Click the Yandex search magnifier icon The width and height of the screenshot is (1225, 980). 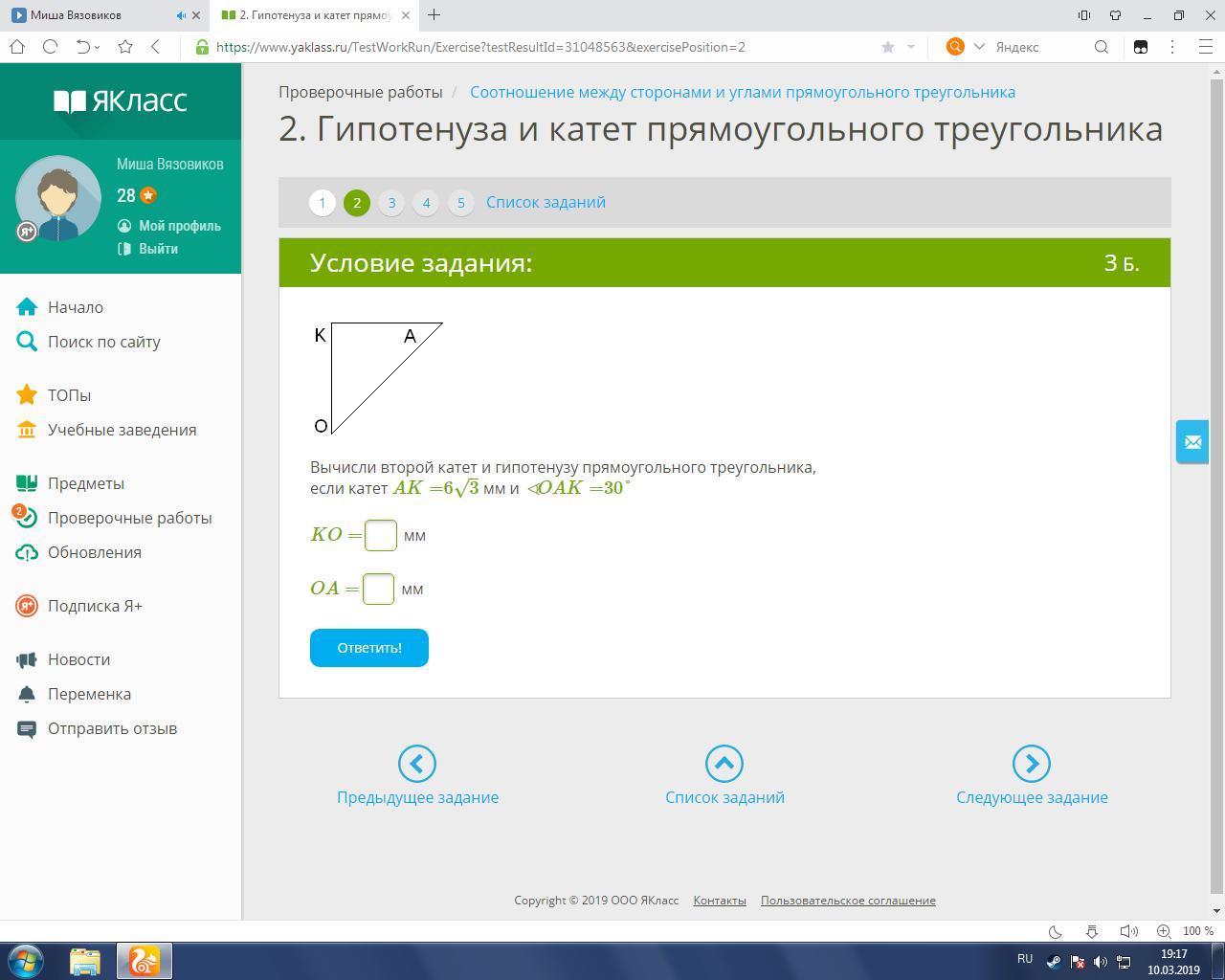pyautogui.click(x=1102, y=47)
